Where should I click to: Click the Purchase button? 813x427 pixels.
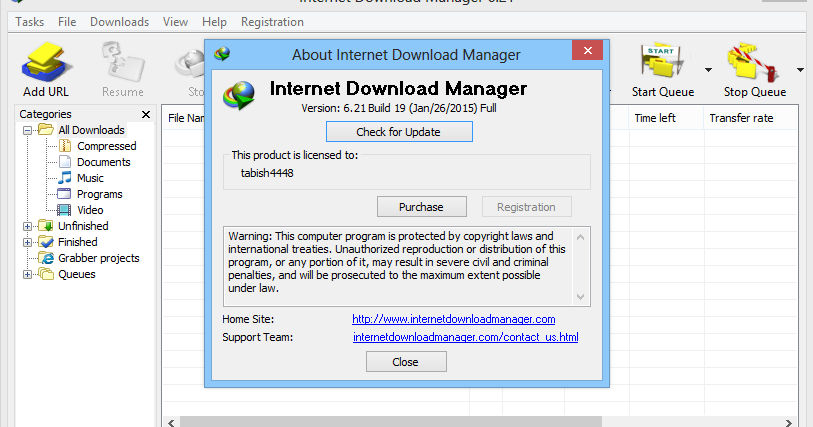tap(422, 207)
